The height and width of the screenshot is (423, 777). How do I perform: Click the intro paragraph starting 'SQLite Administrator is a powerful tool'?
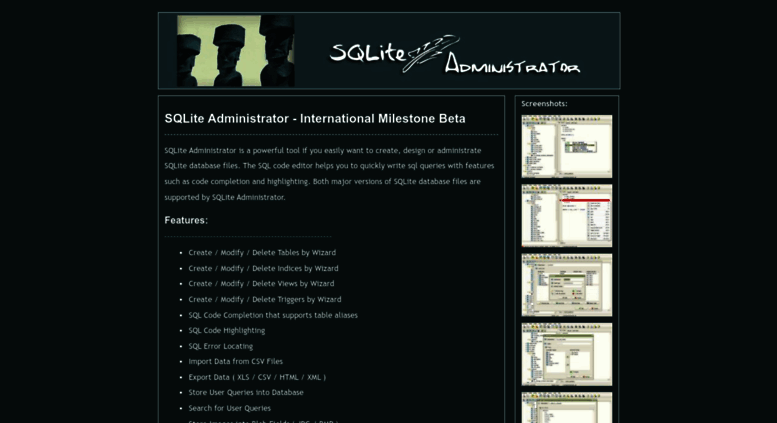[330, 174]
